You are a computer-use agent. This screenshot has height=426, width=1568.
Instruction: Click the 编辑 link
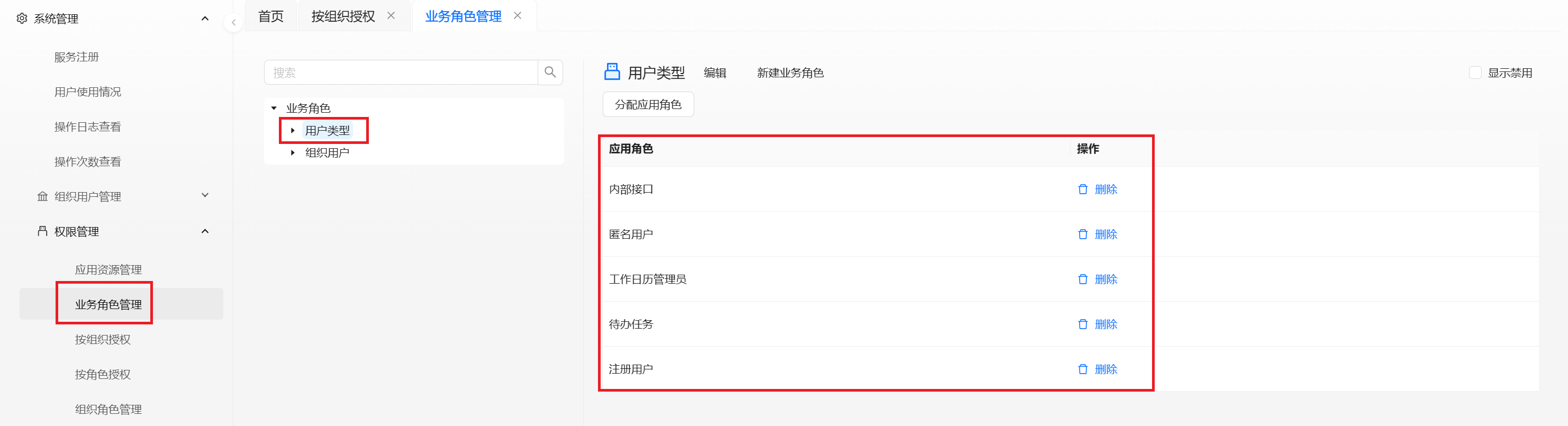[x=715, y=73]
